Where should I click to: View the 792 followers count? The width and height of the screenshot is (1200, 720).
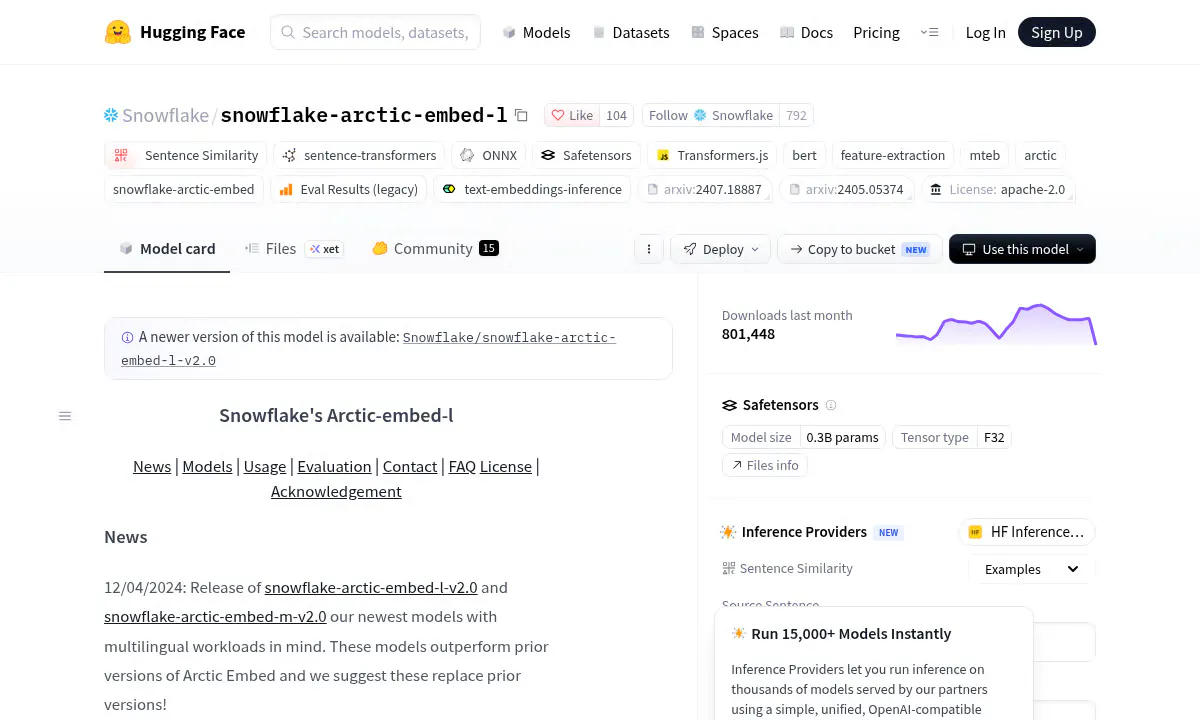pos(796,115)
